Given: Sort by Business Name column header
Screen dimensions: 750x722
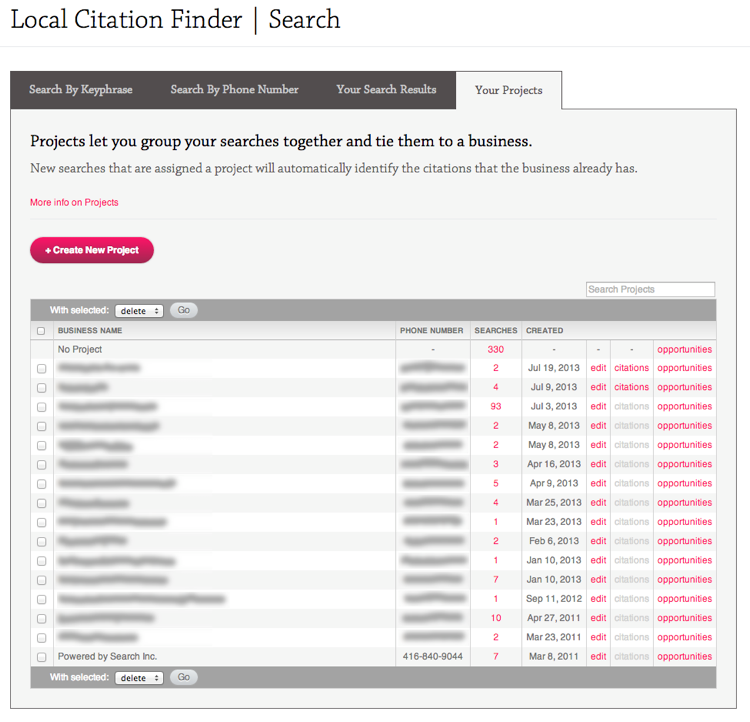Looking at the screenshot, I should point(90,331).
